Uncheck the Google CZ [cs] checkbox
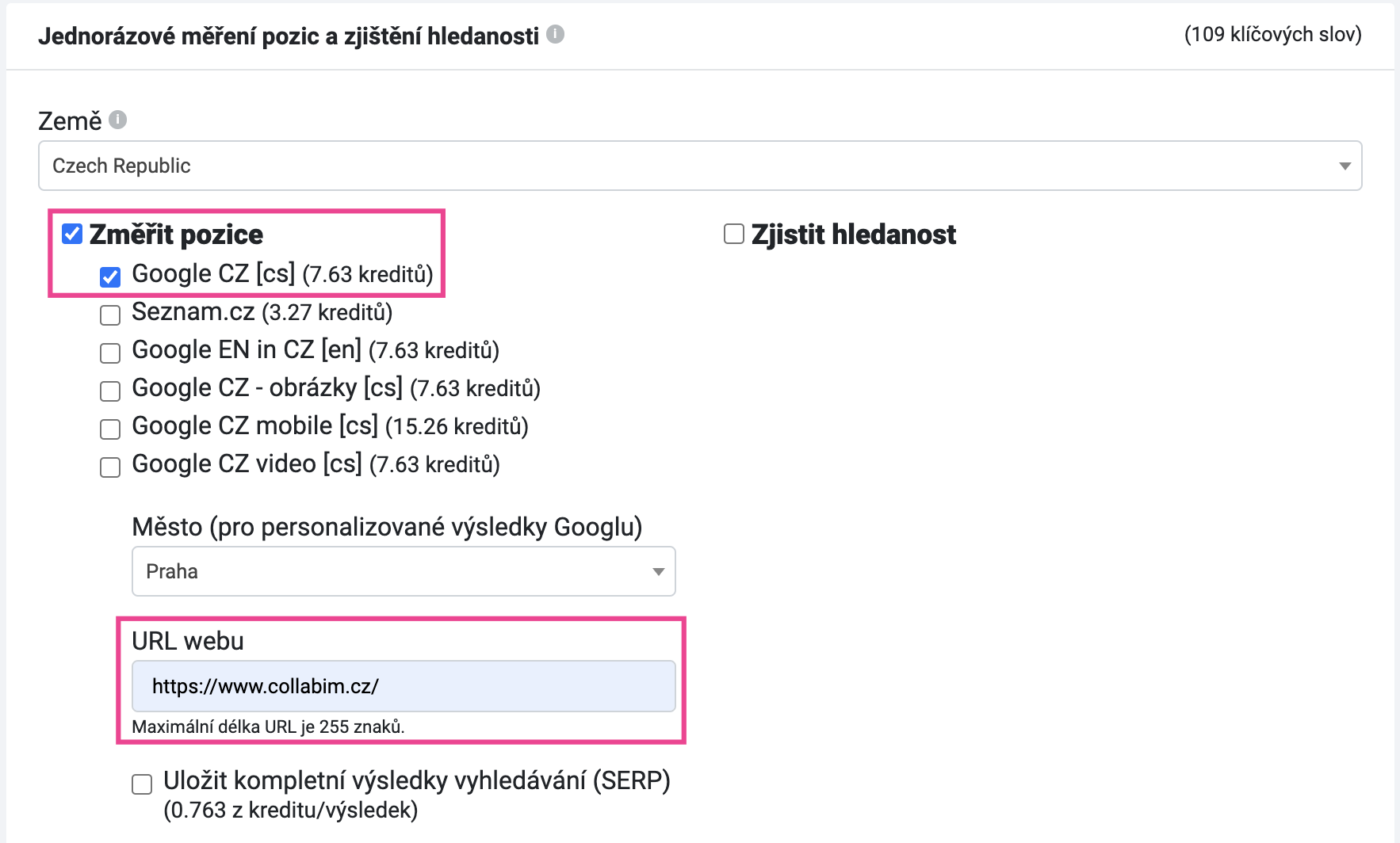Viewport: 1400px width, 843px height. tap(110, 277)
